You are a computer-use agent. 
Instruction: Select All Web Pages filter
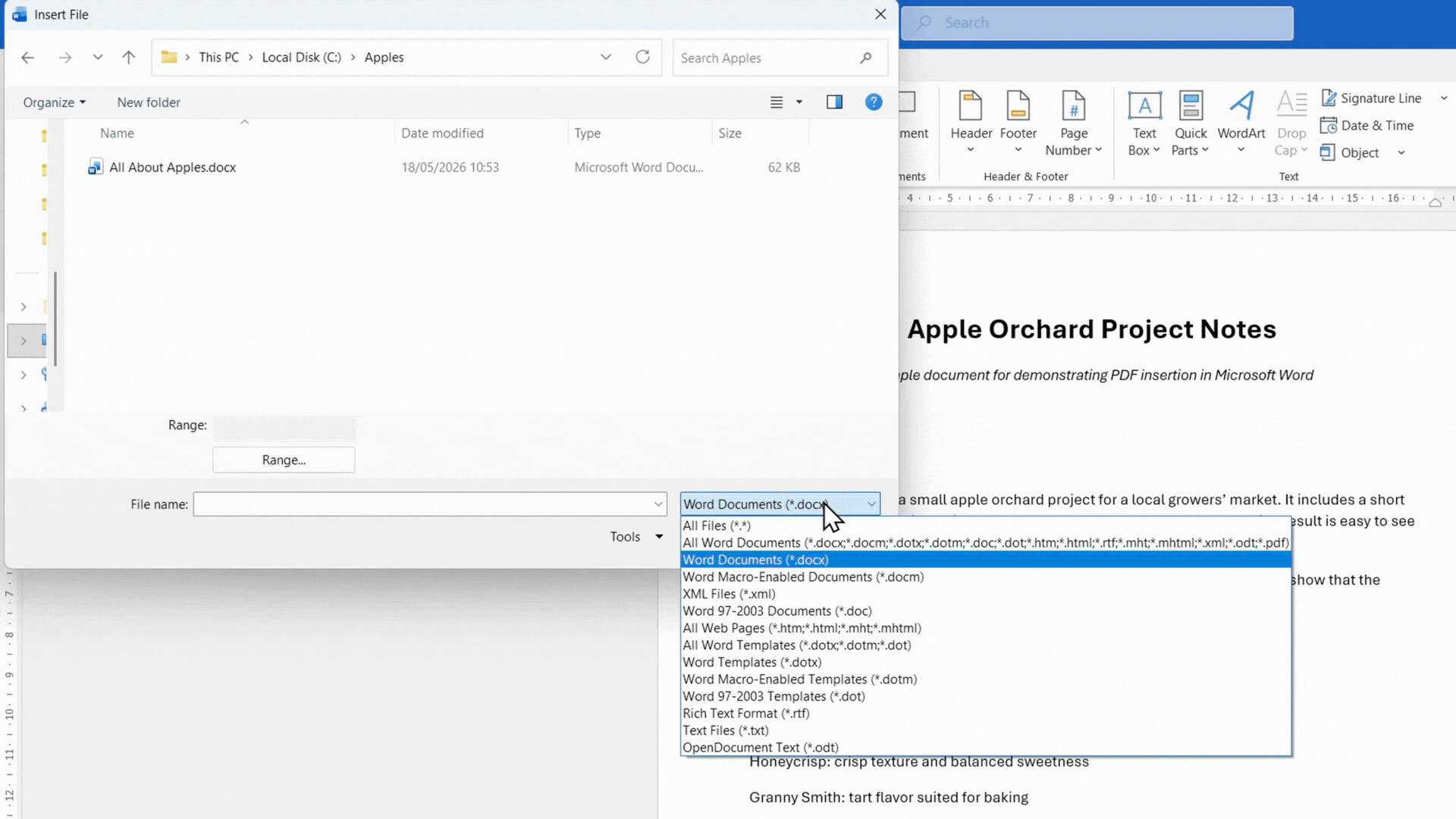point(986,628)
